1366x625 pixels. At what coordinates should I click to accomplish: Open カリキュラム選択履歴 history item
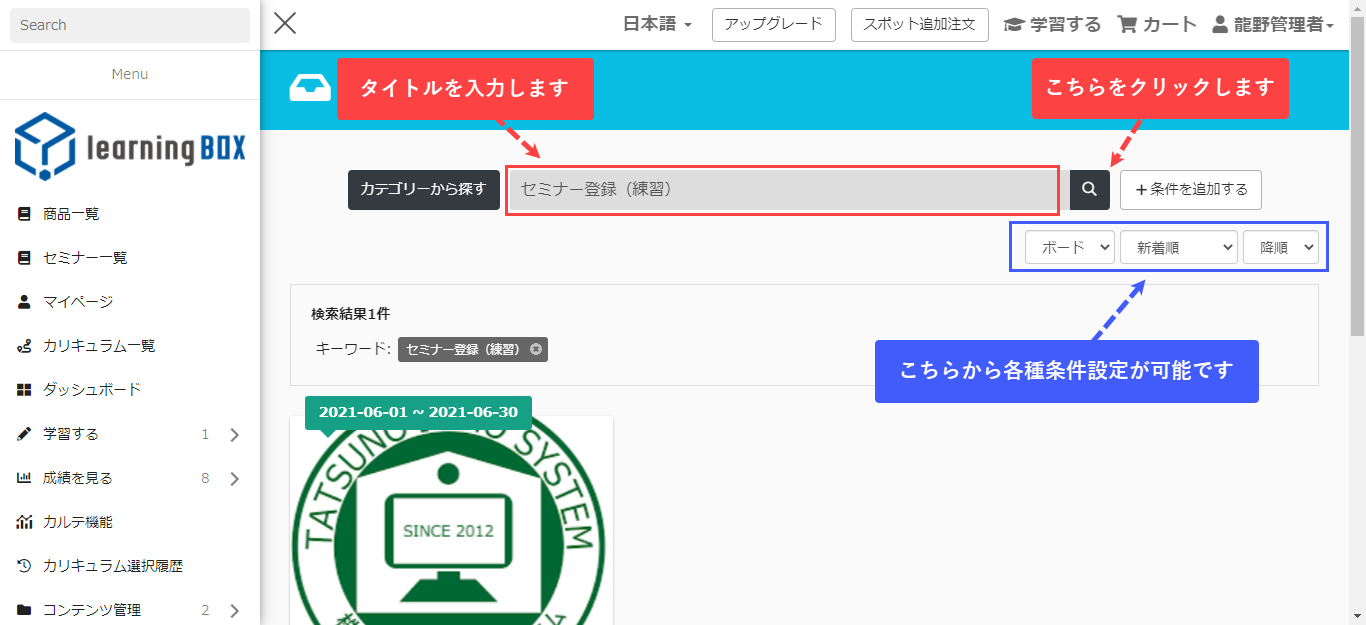click(x=112, y=566)
